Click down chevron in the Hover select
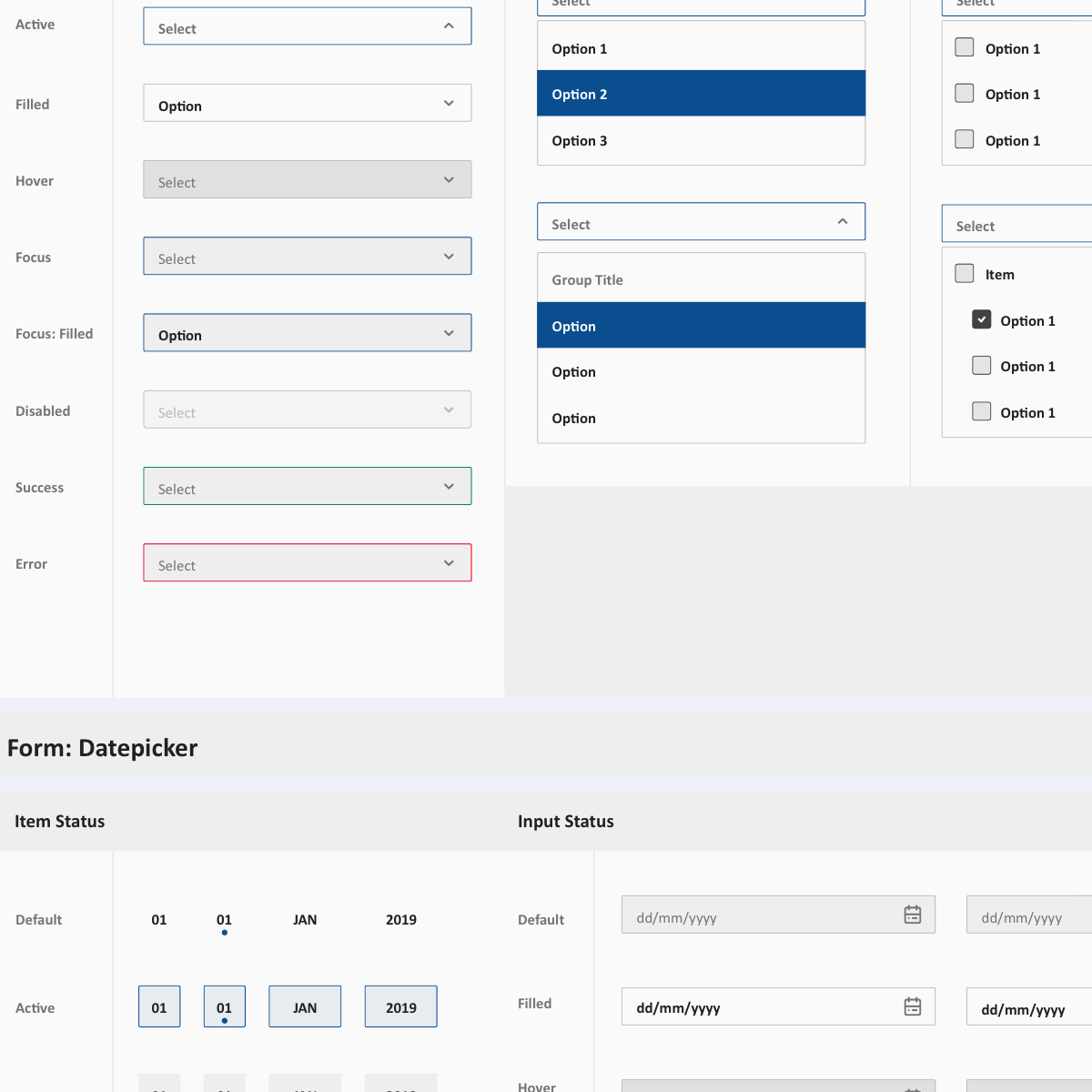1092x1092 pixels. point(449,180)
